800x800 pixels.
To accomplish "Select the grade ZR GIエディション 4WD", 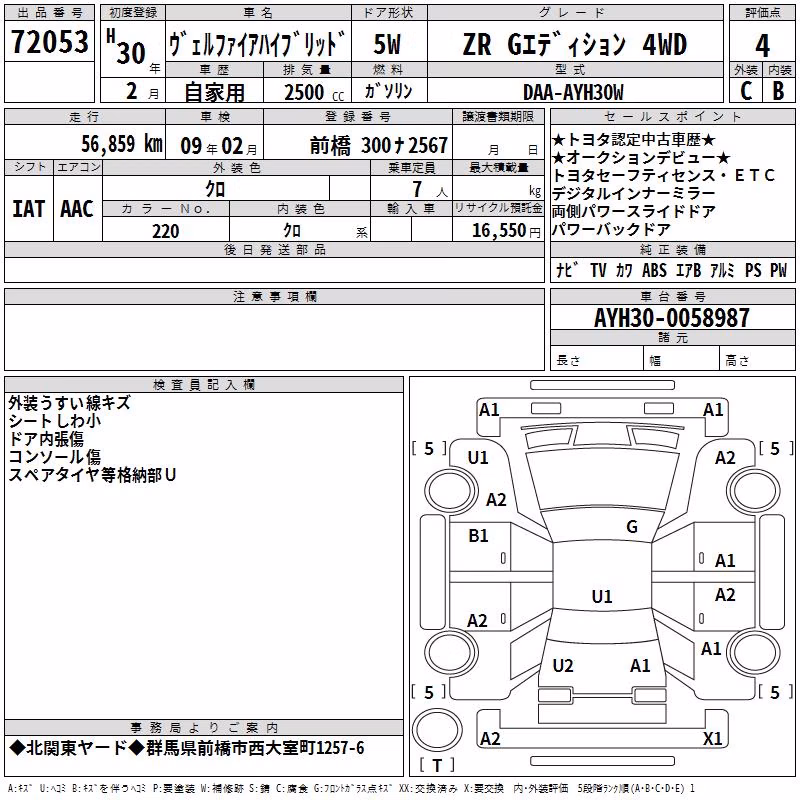I will pyautogui.click(x=574, y=44).
